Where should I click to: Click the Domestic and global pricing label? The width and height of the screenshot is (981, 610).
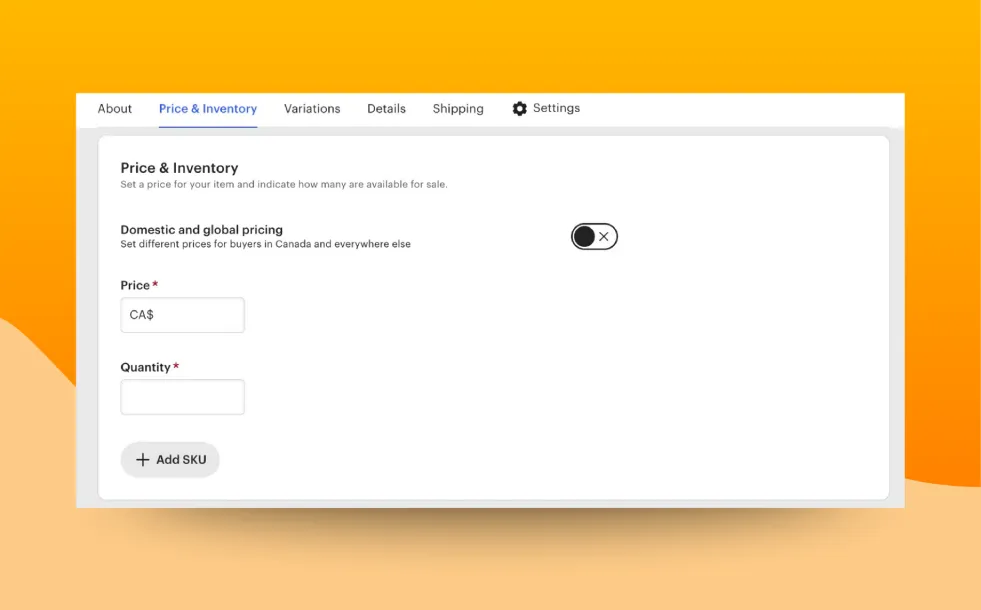tap(201, 230)
